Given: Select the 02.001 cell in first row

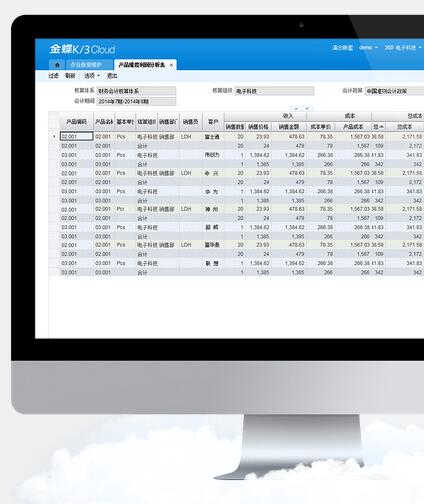Looking at the screenshot, I should 76,136.
